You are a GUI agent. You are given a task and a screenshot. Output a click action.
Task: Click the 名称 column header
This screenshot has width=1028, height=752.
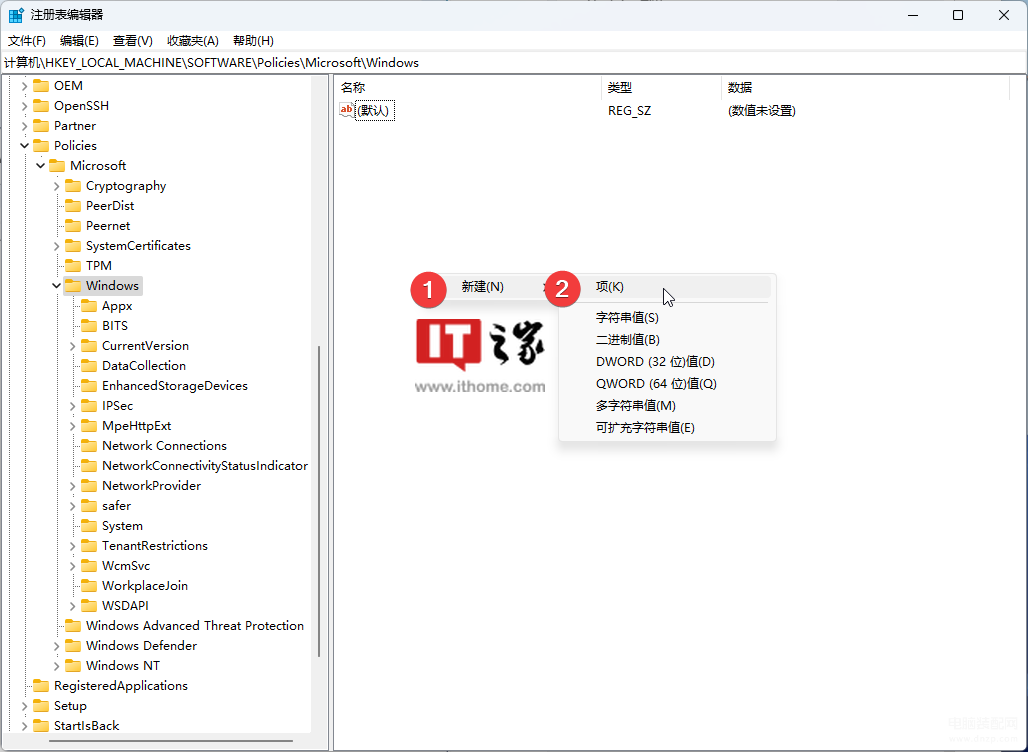[467, 87]
